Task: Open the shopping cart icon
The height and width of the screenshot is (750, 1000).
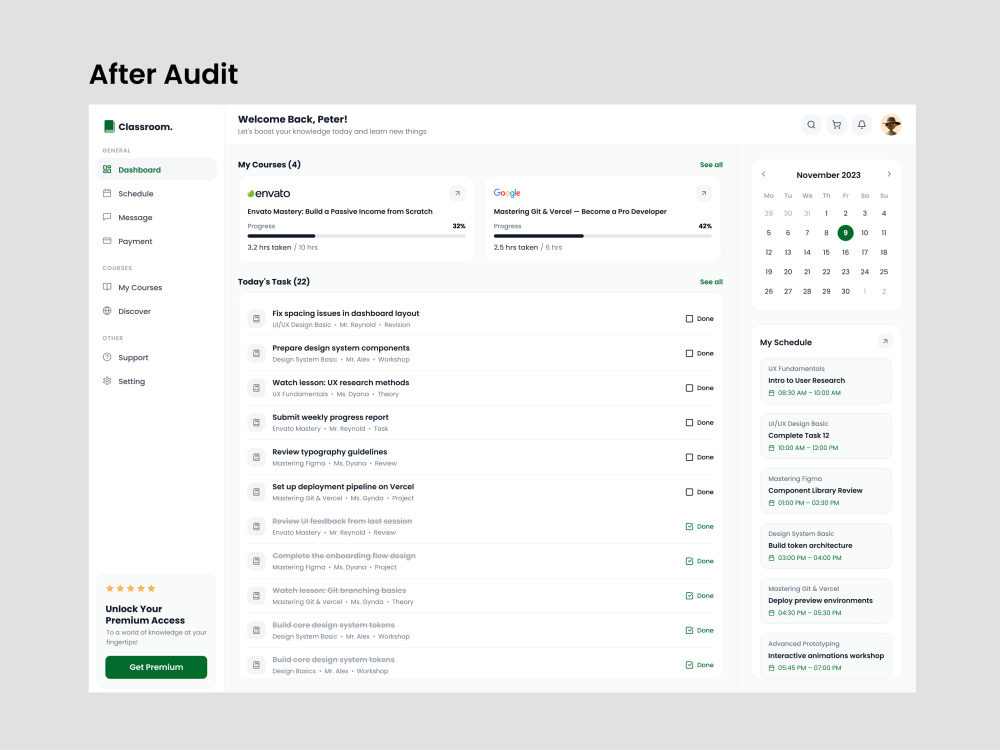Action: tap(837, 125)
